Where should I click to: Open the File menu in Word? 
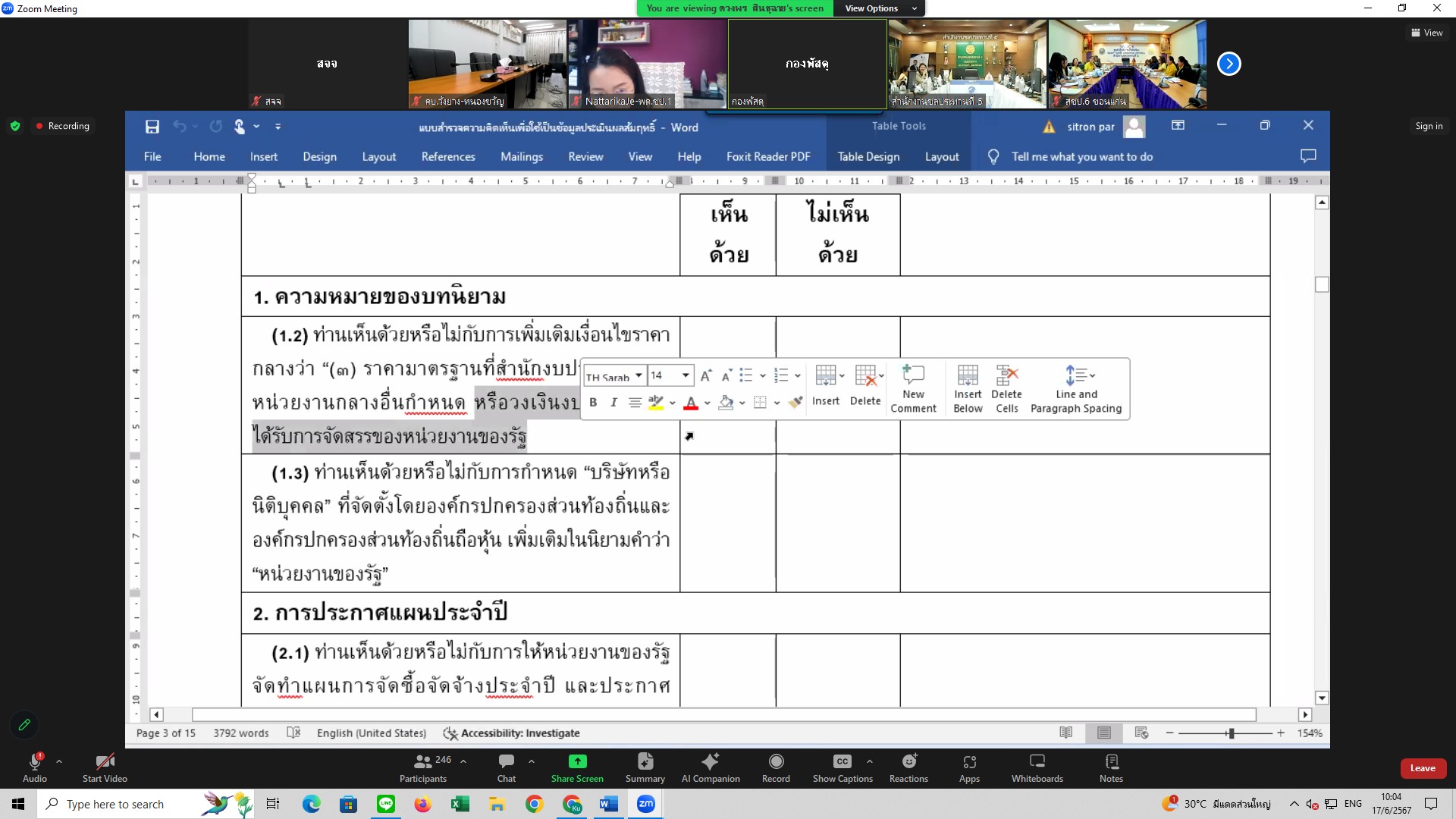[x=152, y=156]
